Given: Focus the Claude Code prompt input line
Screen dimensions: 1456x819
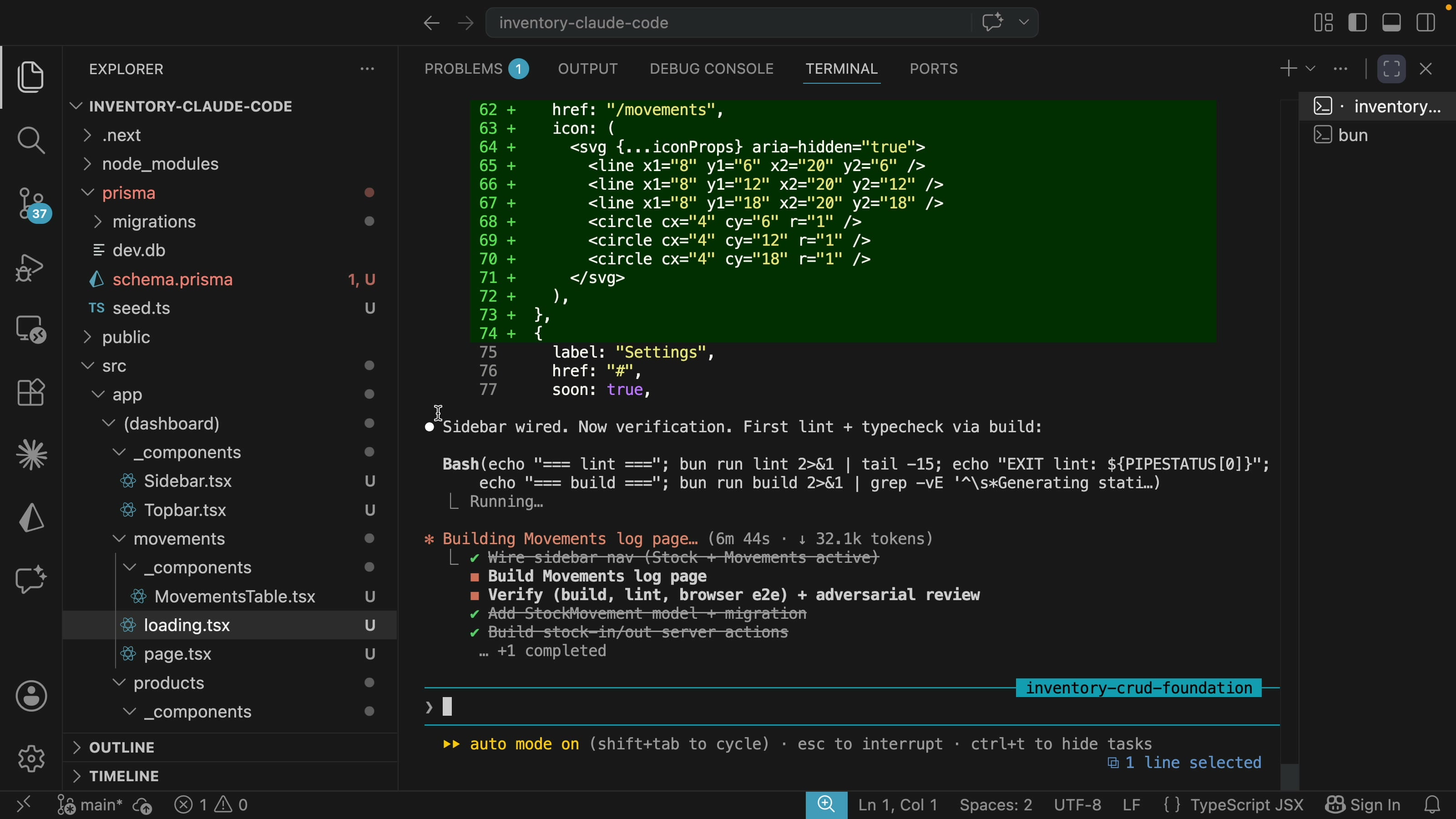Looking at the screenshot, I should pyautogui.click(x=852, y=707).
